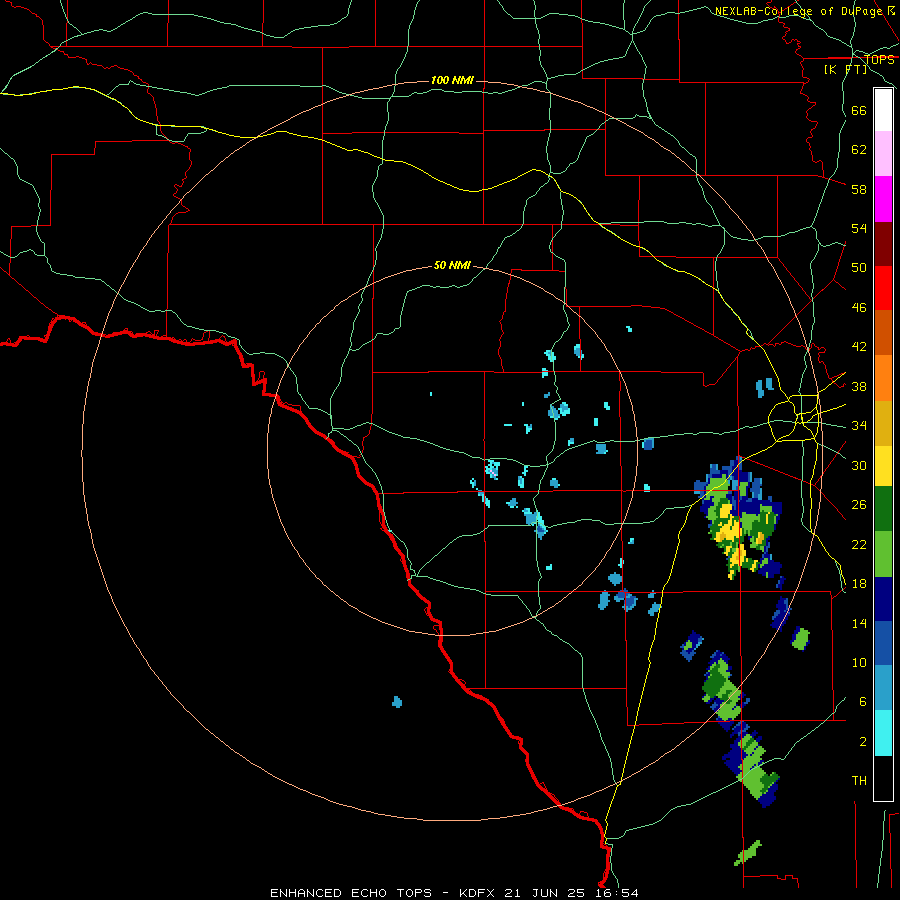Click the legend value '62'
The image size is (900, 900).
click(859, 150)
